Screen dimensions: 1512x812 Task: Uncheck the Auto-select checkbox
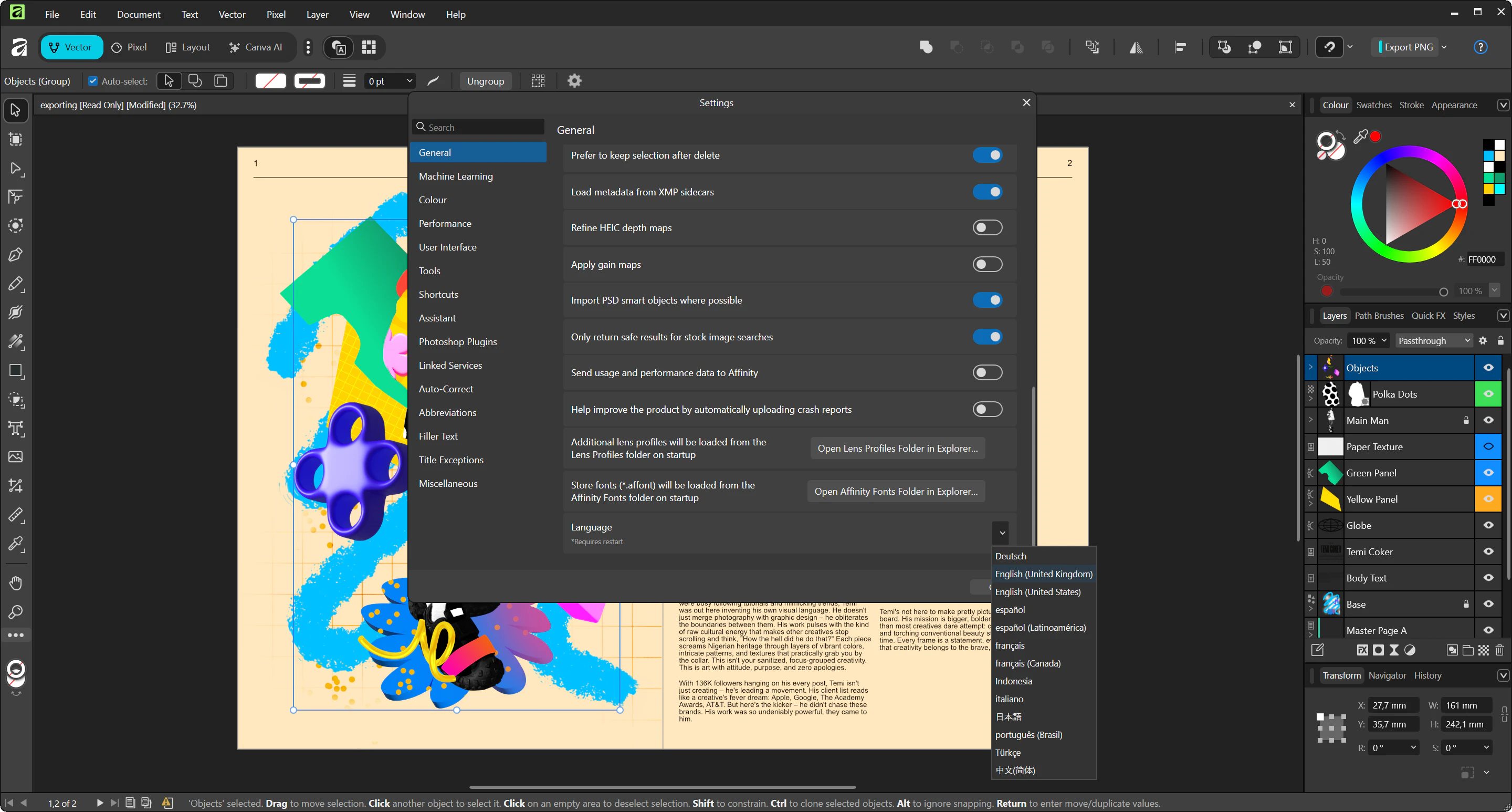tap(93, 81)
